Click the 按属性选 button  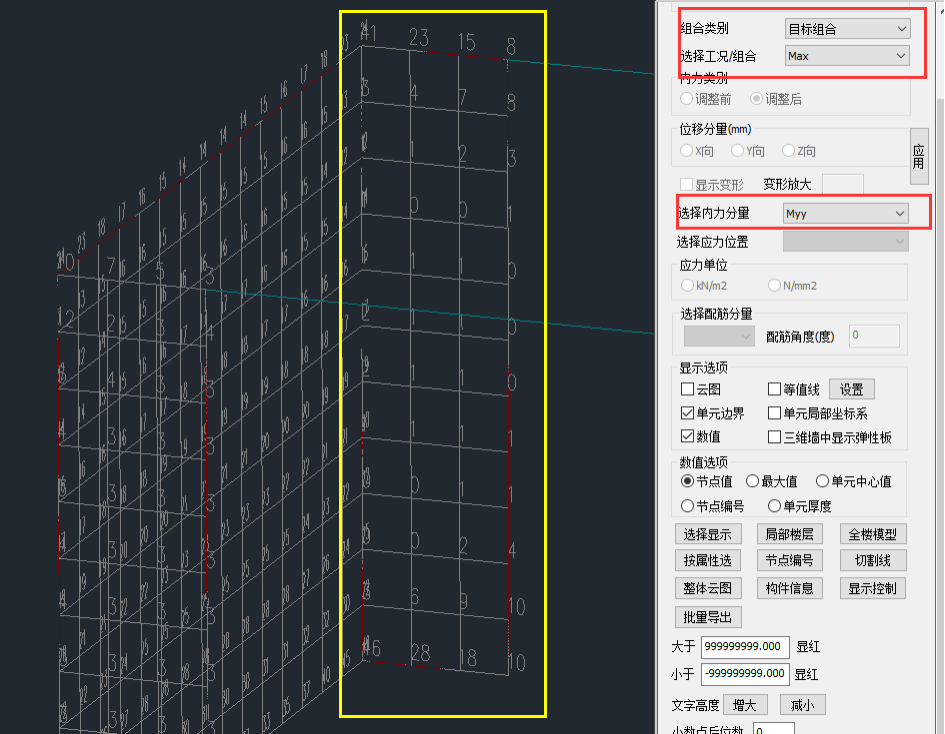click(708, 561)
